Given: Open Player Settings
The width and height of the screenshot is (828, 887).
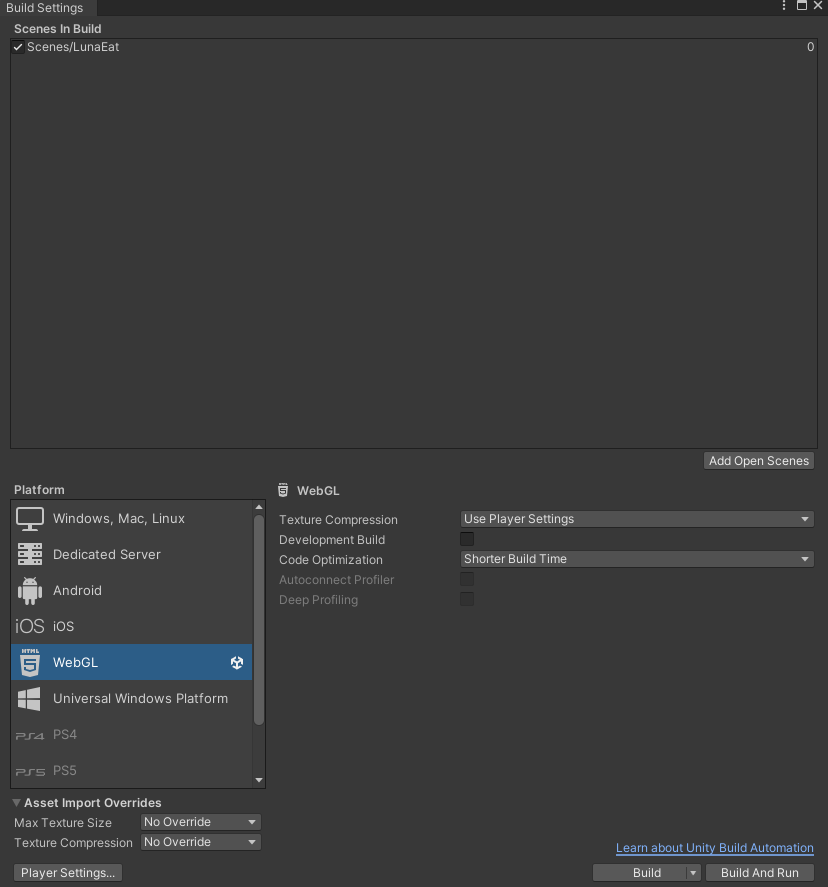Looking at the screenshot, I should coord(68,873).
